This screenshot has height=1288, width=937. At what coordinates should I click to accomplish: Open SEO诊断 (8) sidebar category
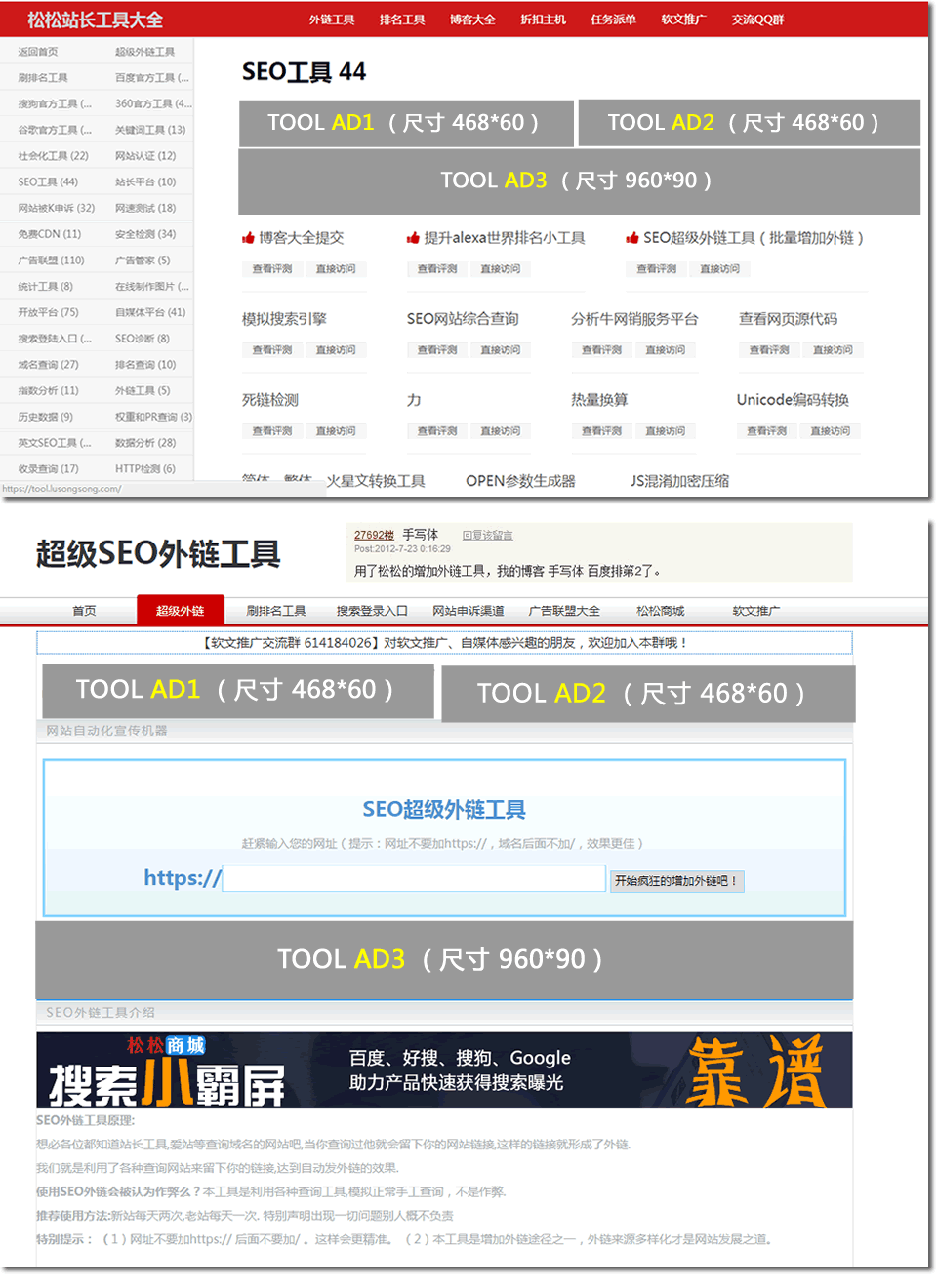[143, 339]
